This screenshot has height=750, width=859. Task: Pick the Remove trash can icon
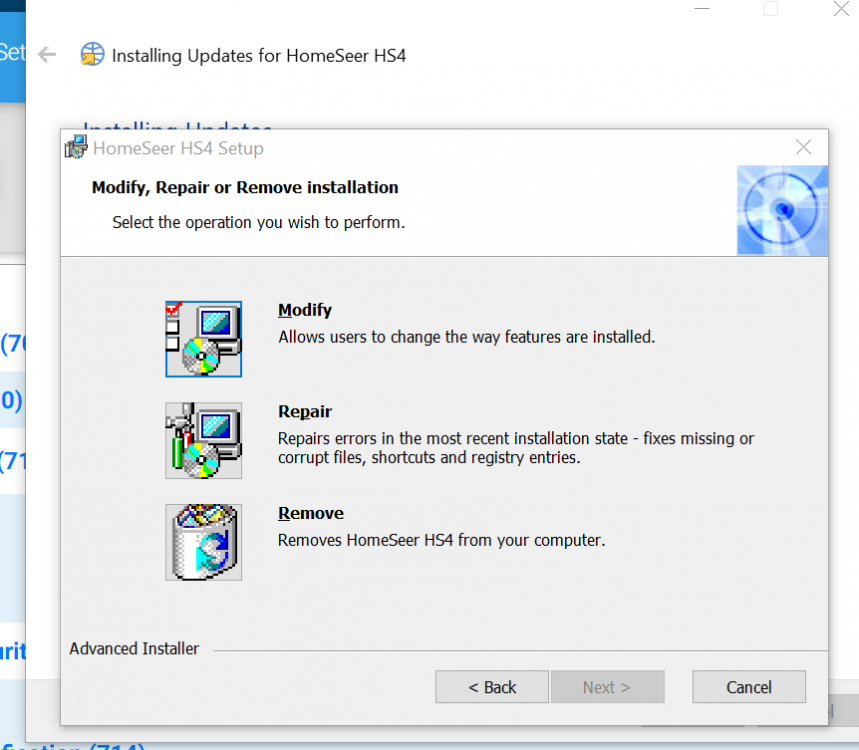point(203,542)
